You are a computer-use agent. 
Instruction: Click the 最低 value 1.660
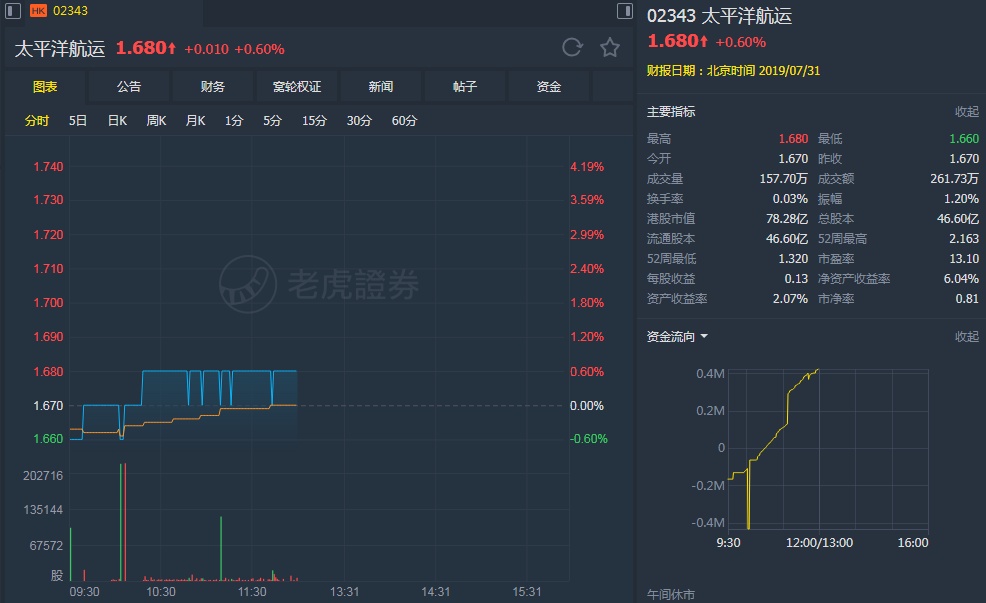[x=964, y=138]
